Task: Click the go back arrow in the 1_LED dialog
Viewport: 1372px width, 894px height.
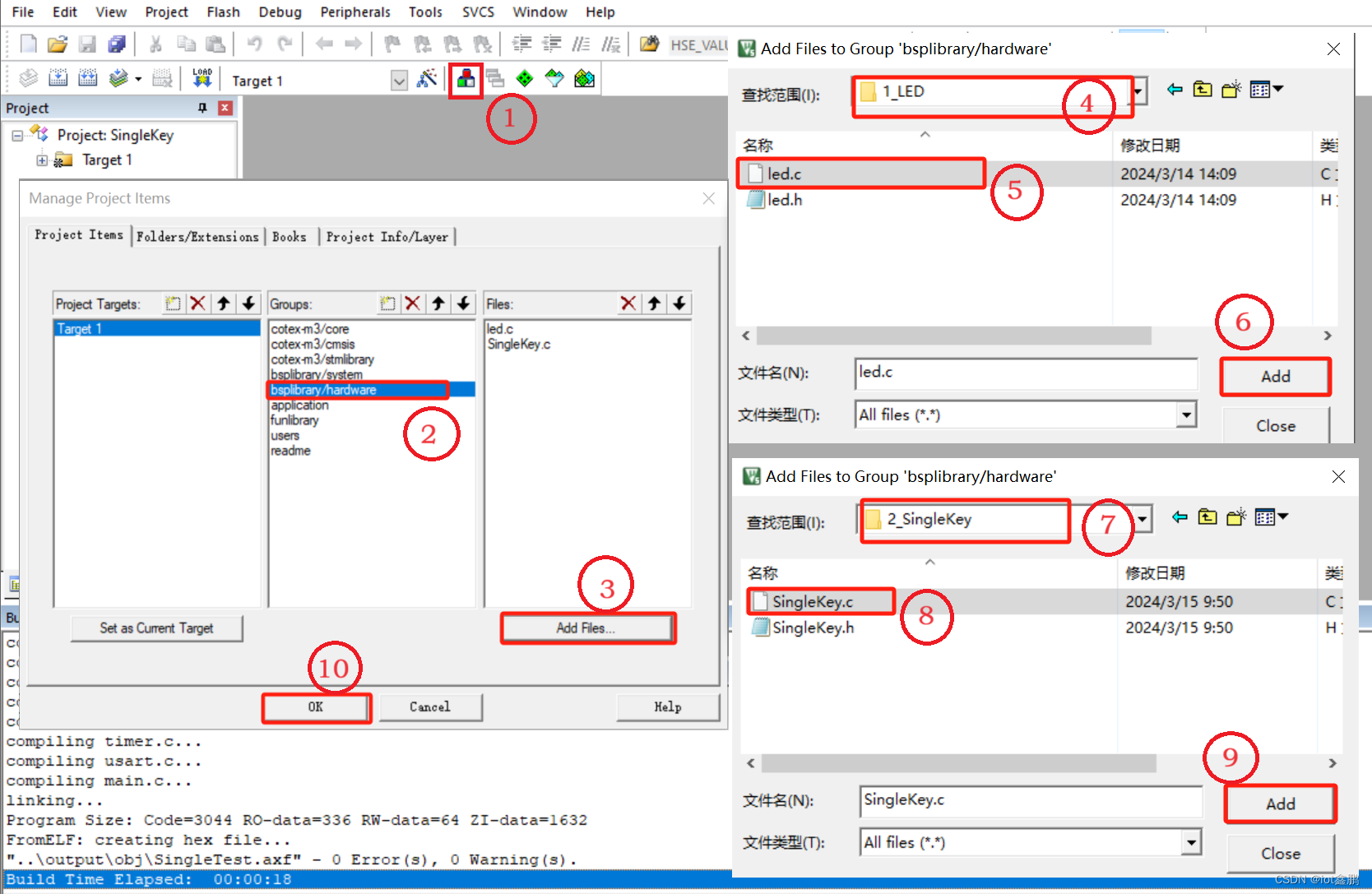Action: [1175, 90]
